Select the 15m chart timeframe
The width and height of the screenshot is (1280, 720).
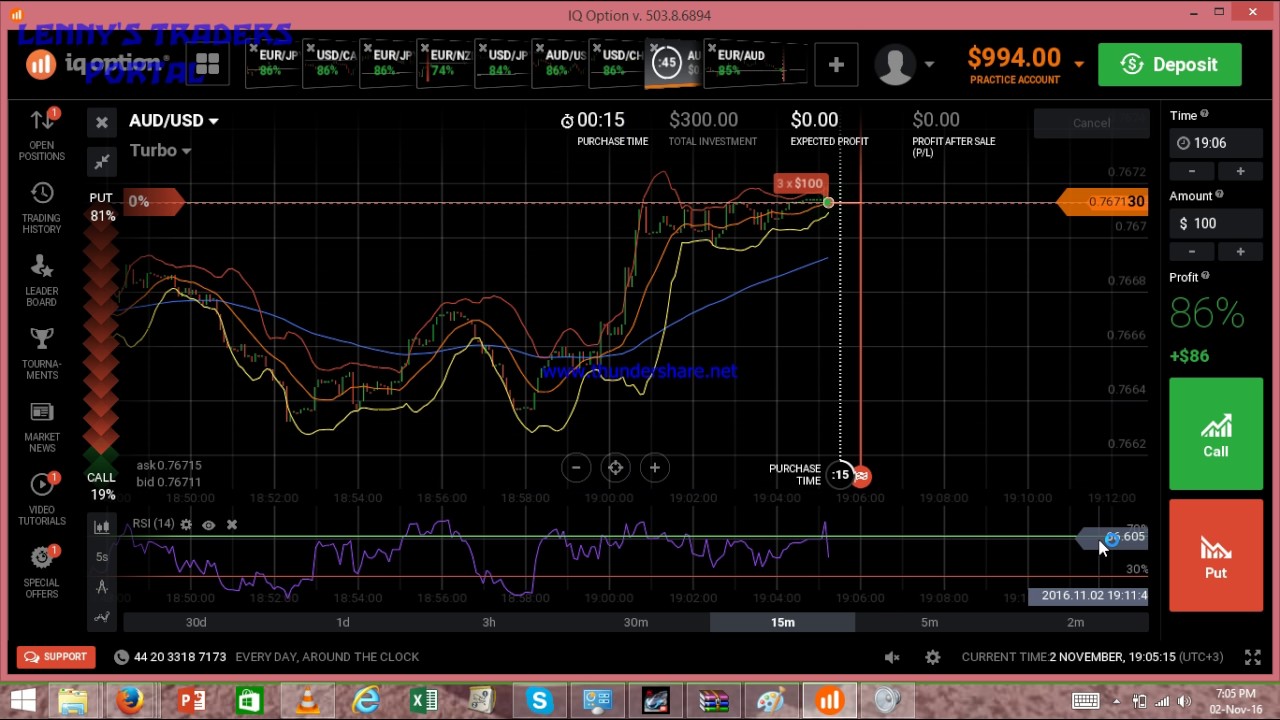(x=782, y=622)
